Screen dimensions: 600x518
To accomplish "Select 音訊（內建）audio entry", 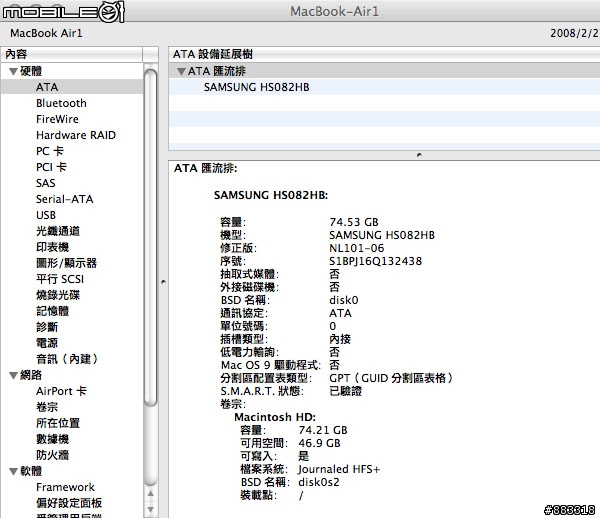I will point(67,359).
